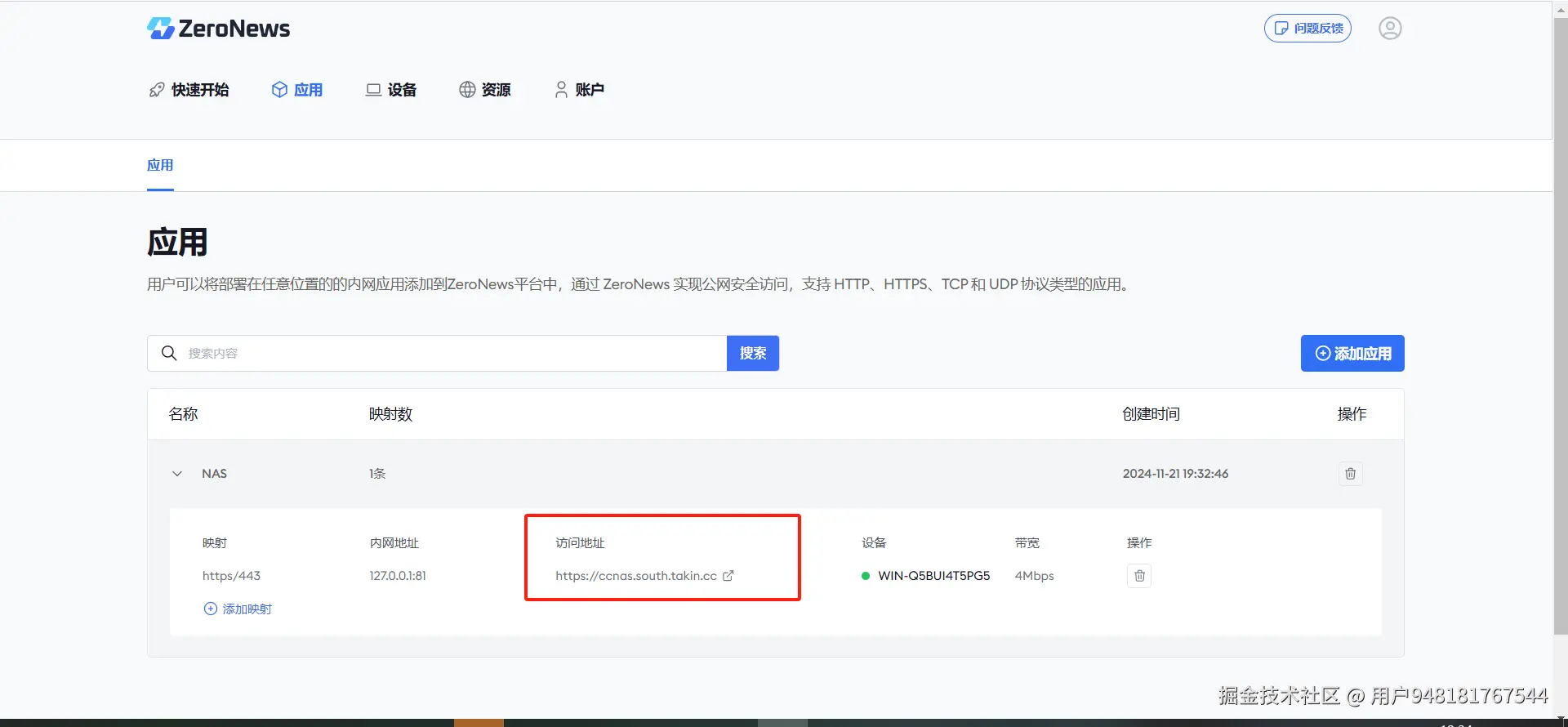
Task: Click the green online status dot
Action: [866, 576]
